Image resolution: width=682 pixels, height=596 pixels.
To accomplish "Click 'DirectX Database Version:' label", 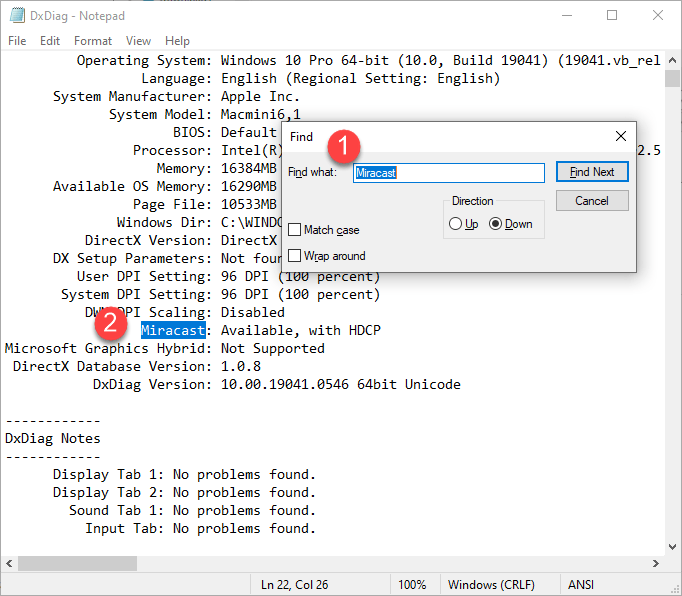I will coord(112,367).
